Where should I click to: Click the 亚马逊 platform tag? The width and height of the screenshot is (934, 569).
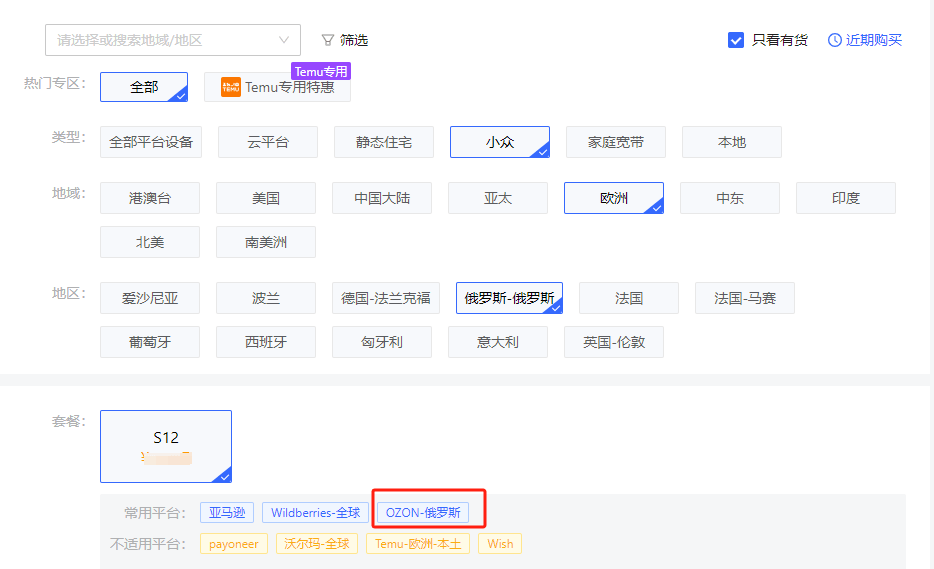(x=227, y=513)
